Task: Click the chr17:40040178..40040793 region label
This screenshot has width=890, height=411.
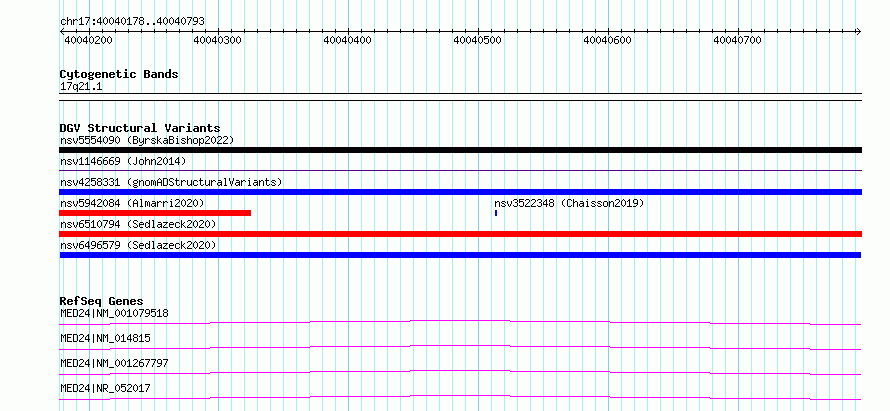Action: pos(132,21)
